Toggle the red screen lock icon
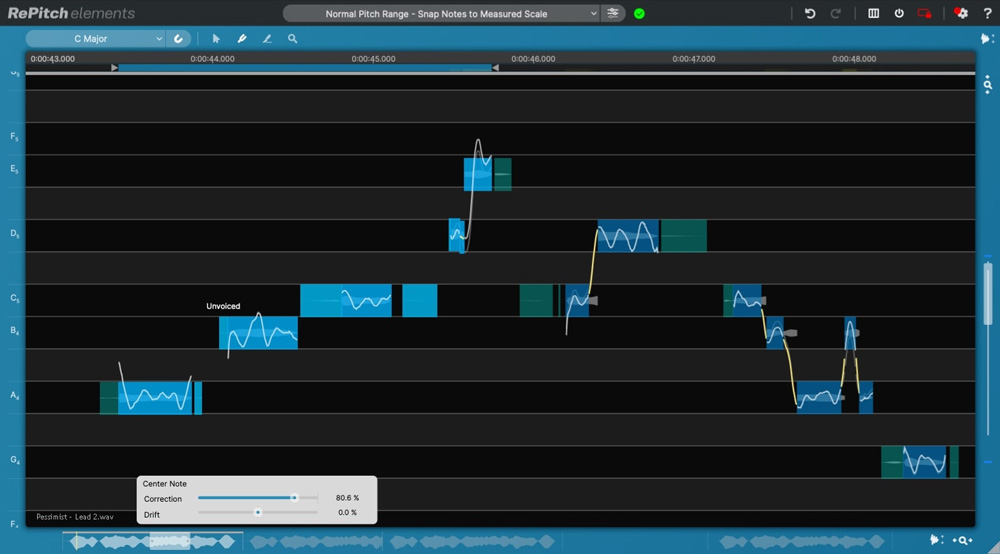Screen dimensions: 1000x554 point(924,13)
